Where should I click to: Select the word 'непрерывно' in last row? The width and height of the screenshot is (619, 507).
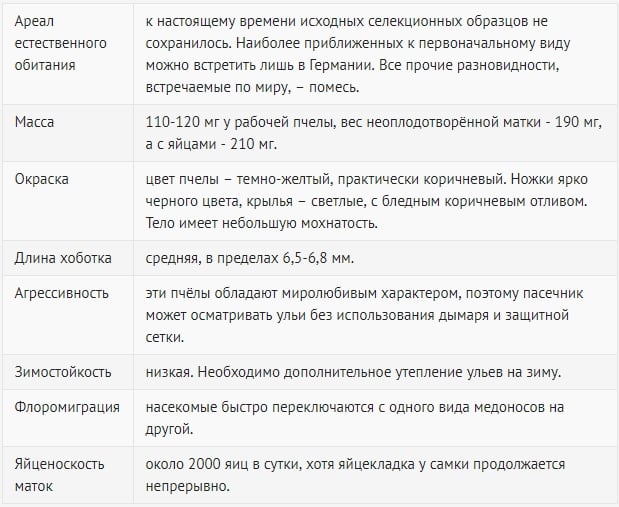pos(188,486)
